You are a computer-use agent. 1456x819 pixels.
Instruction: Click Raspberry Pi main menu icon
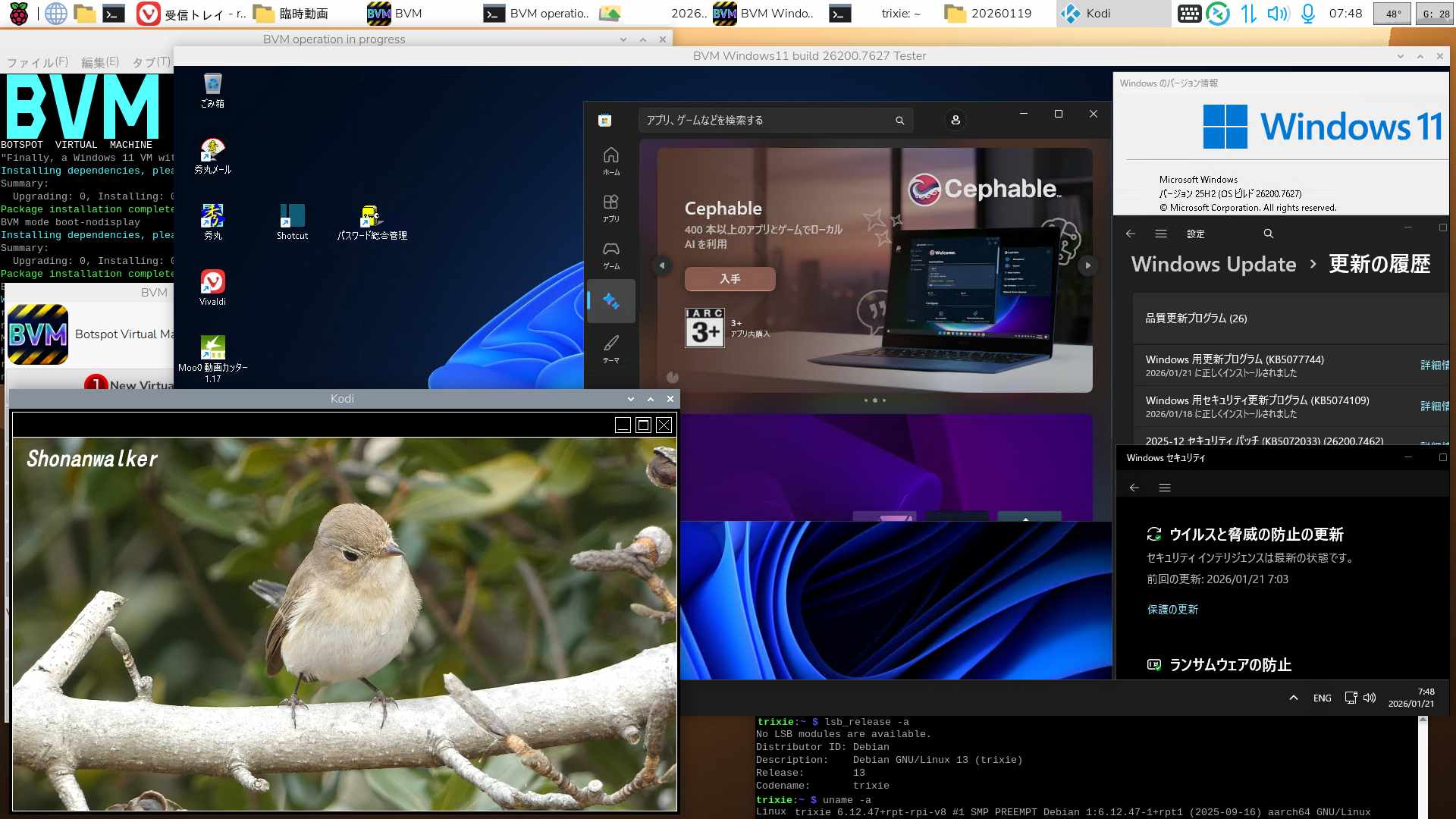click(x=18, y=13)
